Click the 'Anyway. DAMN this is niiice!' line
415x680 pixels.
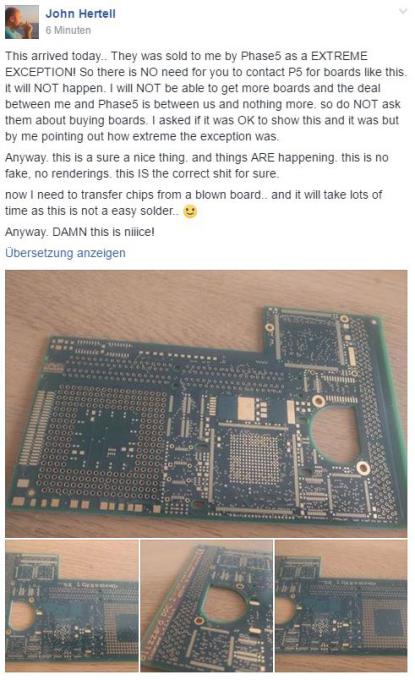(80, 232)
